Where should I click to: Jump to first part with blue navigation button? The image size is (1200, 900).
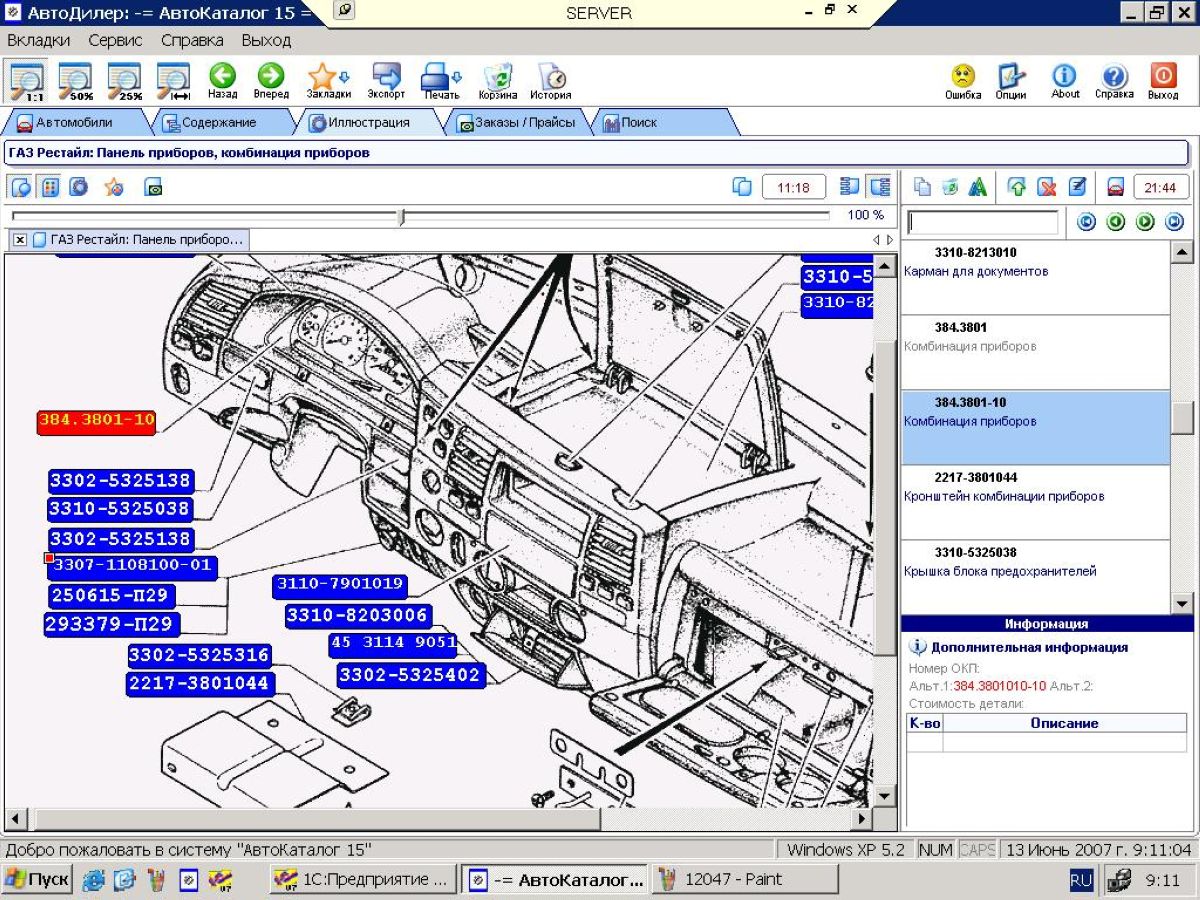pos(1087,222)
